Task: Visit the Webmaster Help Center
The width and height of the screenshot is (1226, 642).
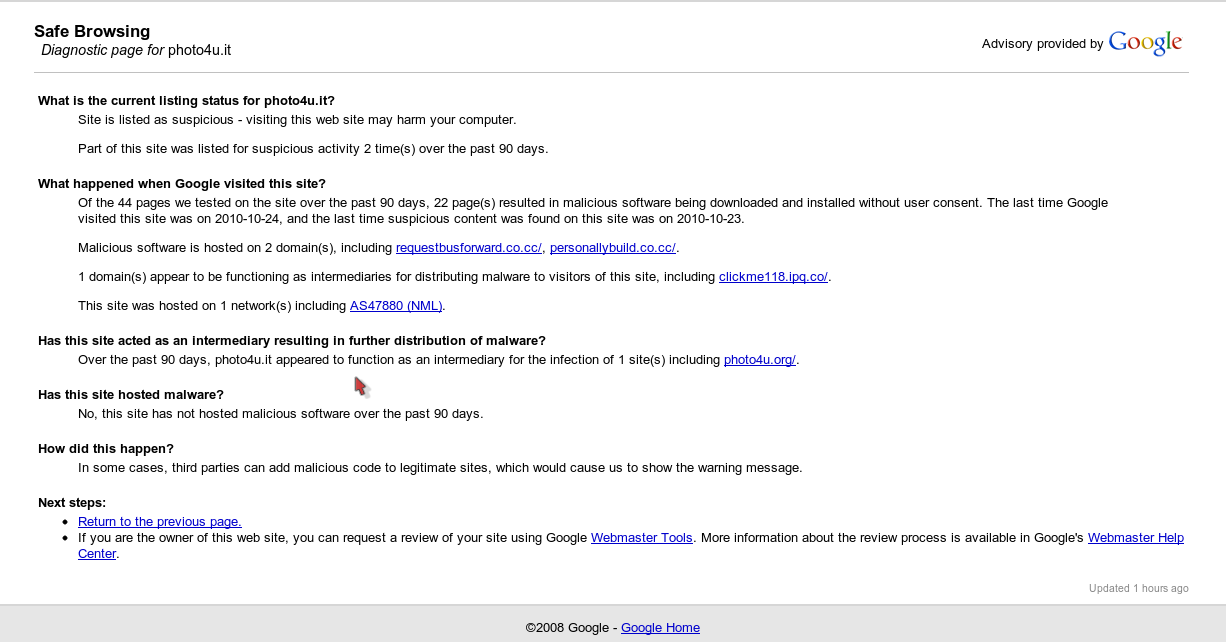Action: pyautogui.click(x=1135, y=537)
